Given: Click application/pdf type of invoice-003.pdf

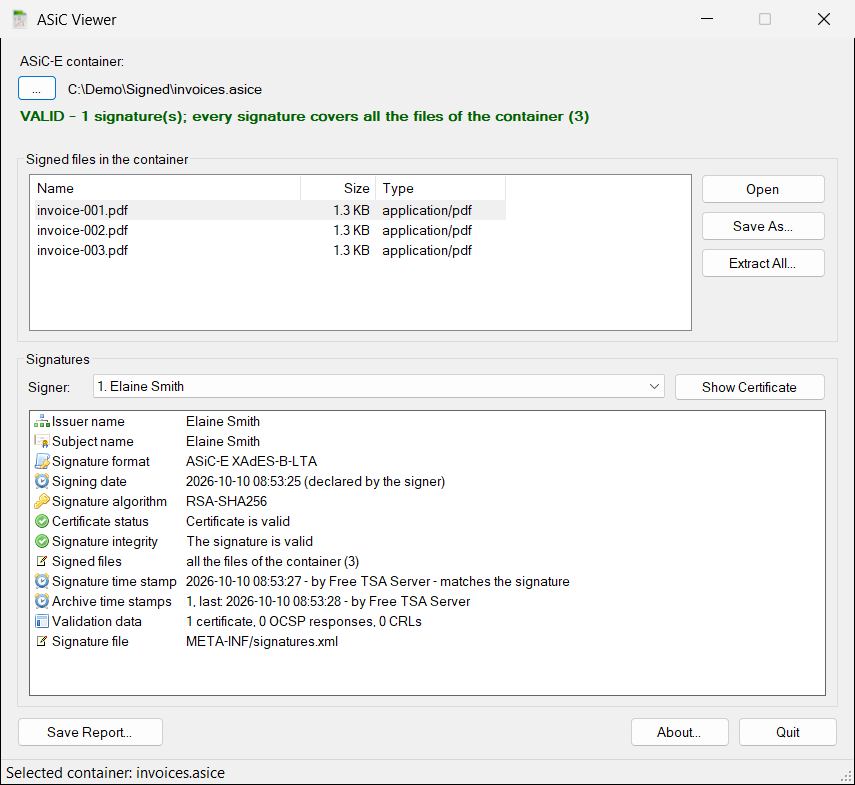Looking at the screenshot, I should click(427, 251).
